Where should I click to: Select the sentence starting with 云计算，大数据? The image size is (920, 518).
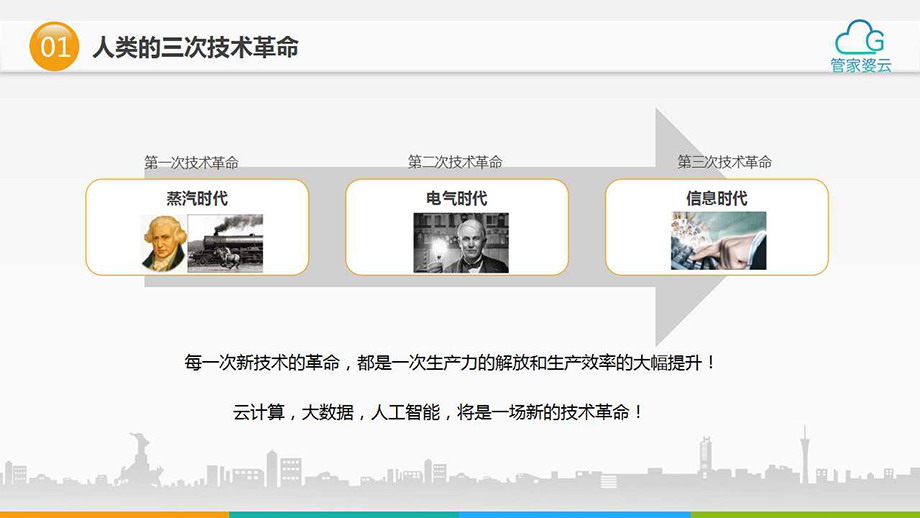point(438,412)
